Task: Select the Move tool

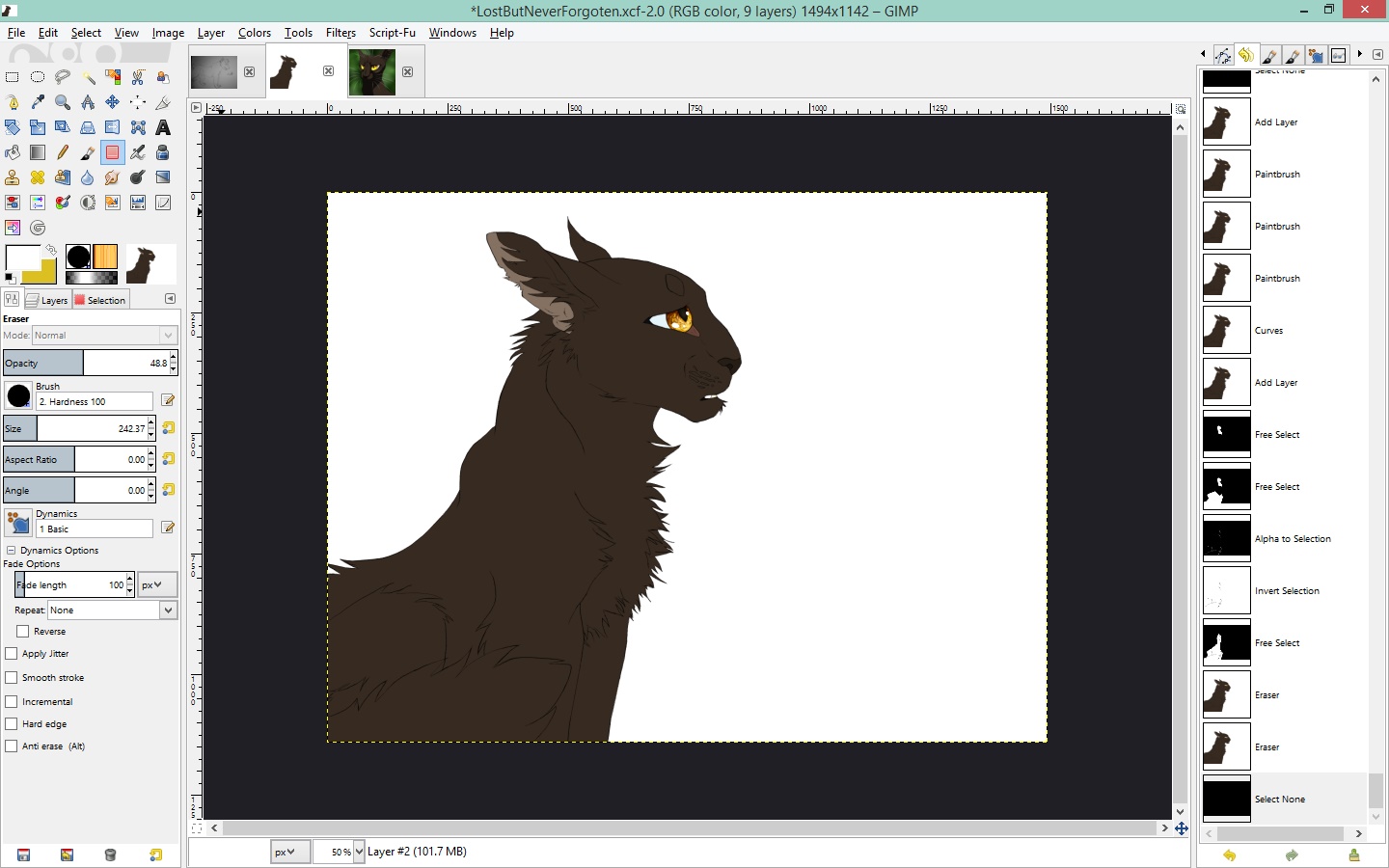Action: (113, 102)
